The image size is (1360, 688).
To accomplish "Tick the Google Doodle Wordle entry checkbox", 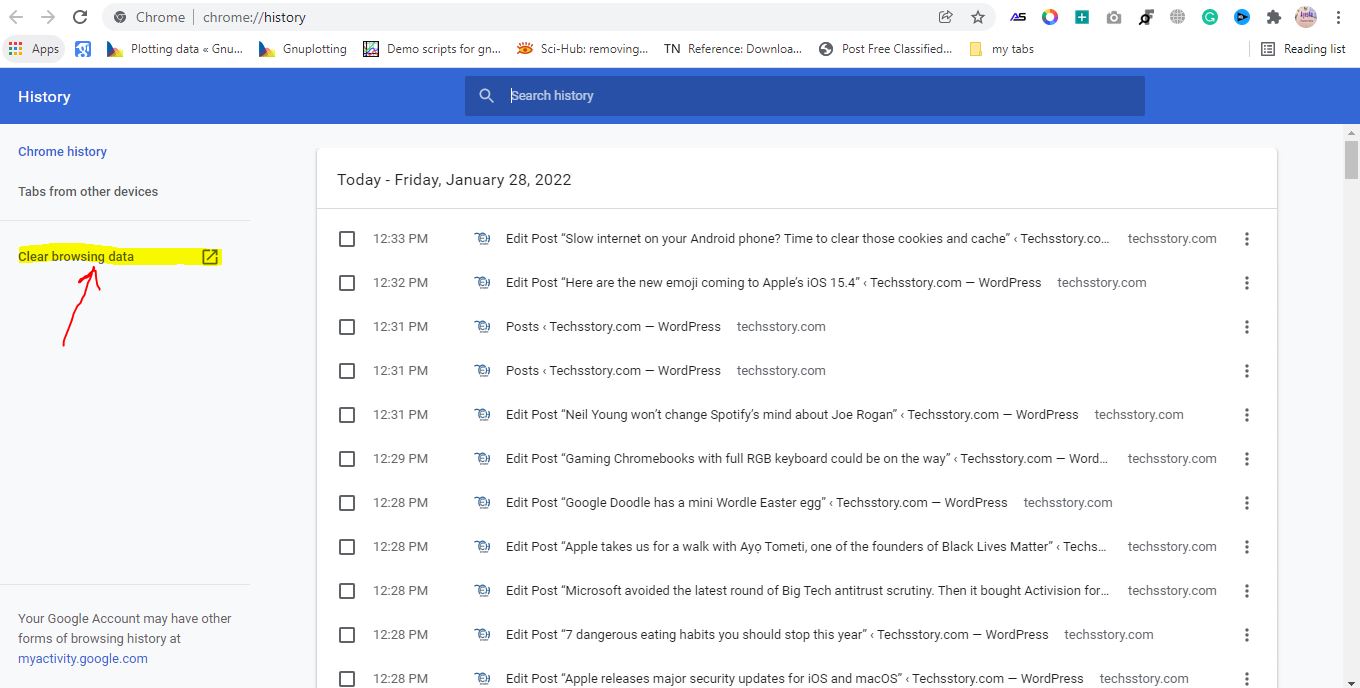I will tap(347, 503).
